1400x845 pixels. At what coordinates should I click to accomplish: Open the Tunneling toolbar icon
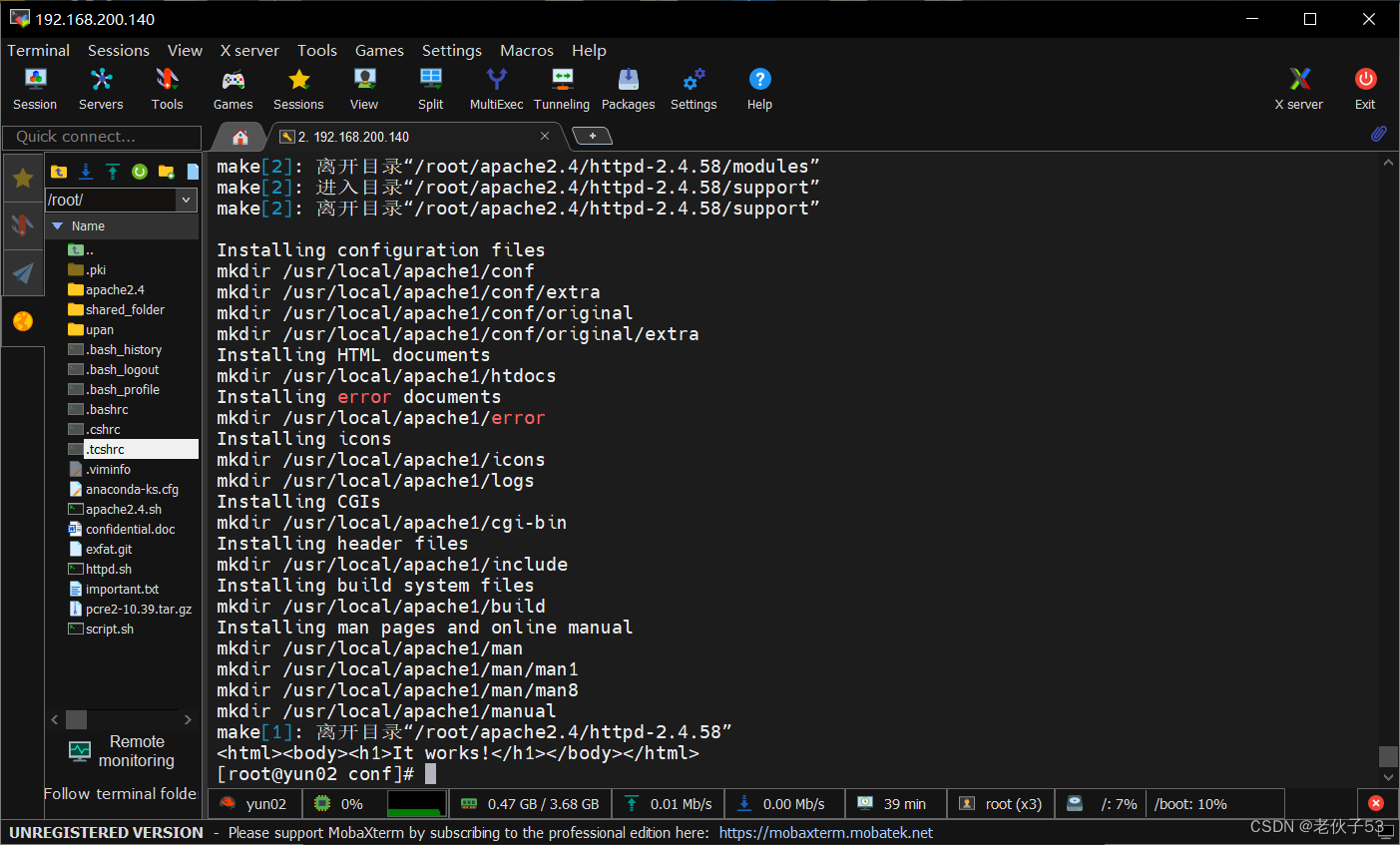pos(562,89)
